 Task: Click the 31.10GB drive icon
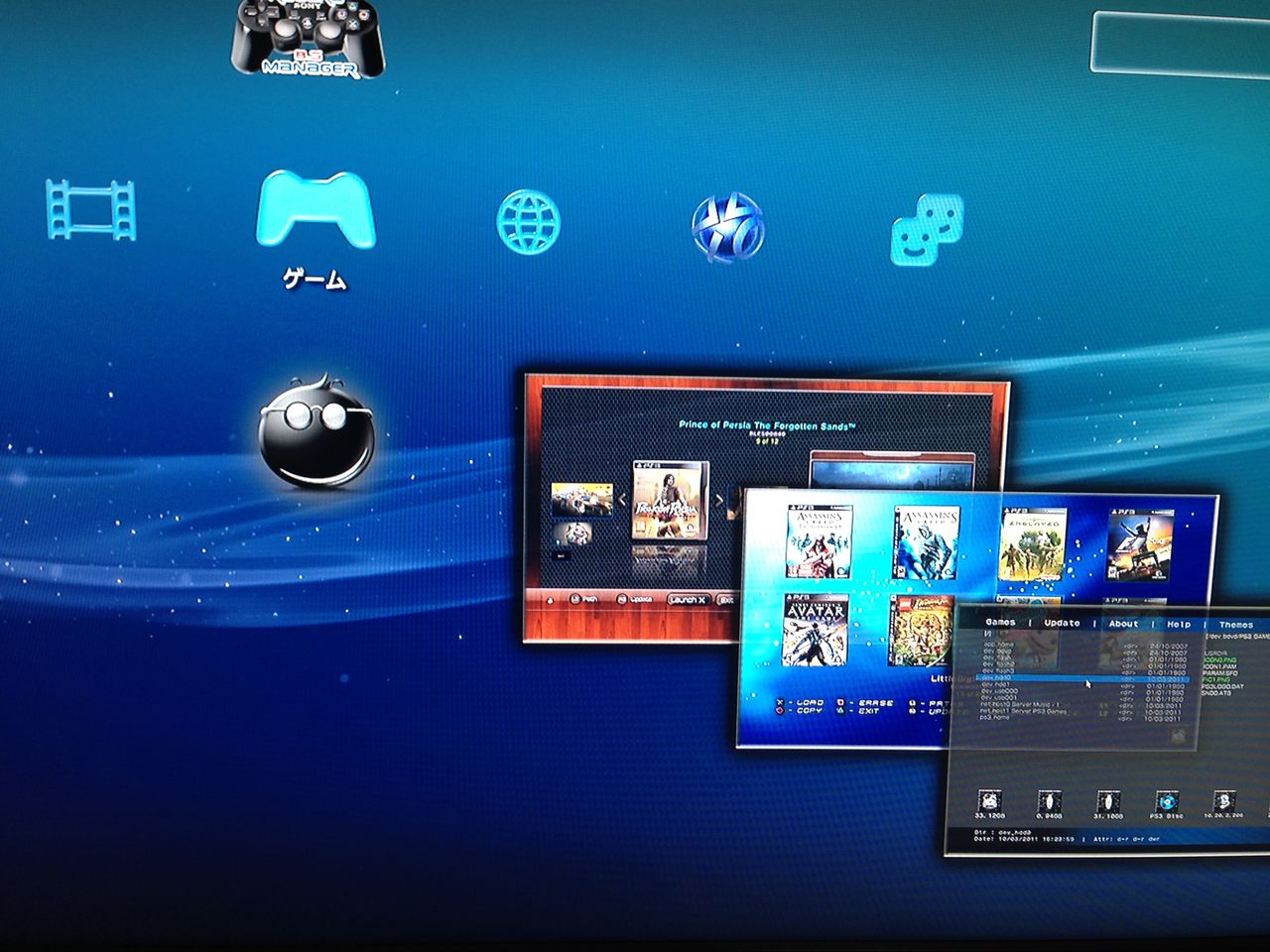(1107, 804)
